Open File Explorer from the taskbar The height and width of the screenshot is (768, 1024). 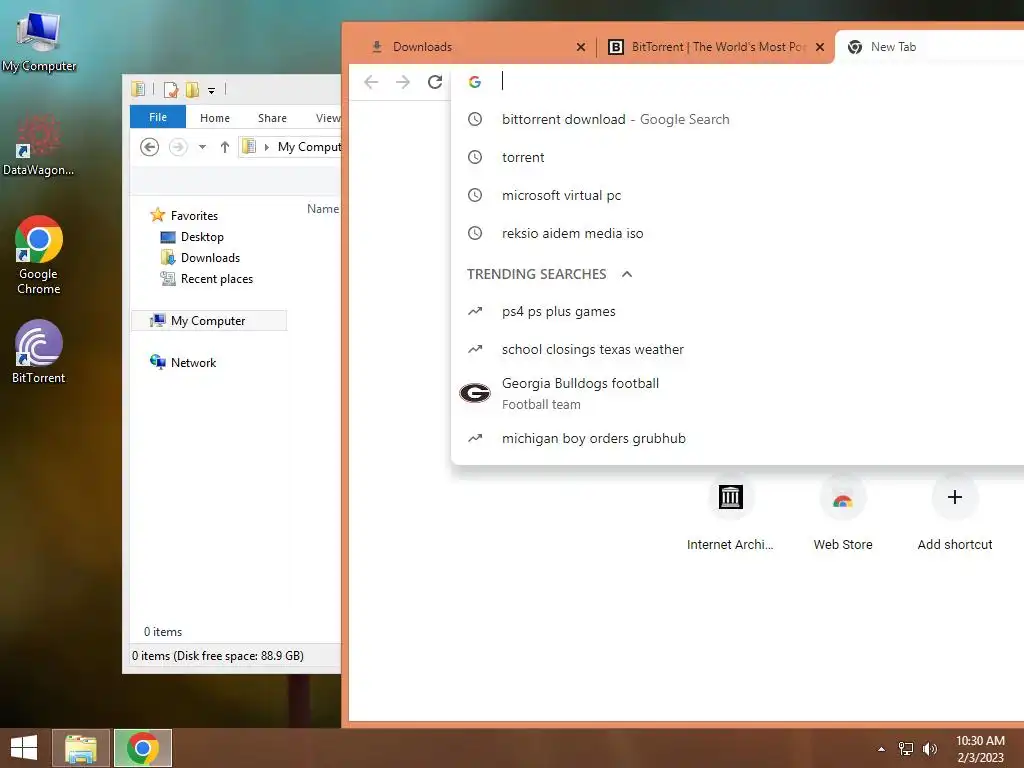point(81,748)
